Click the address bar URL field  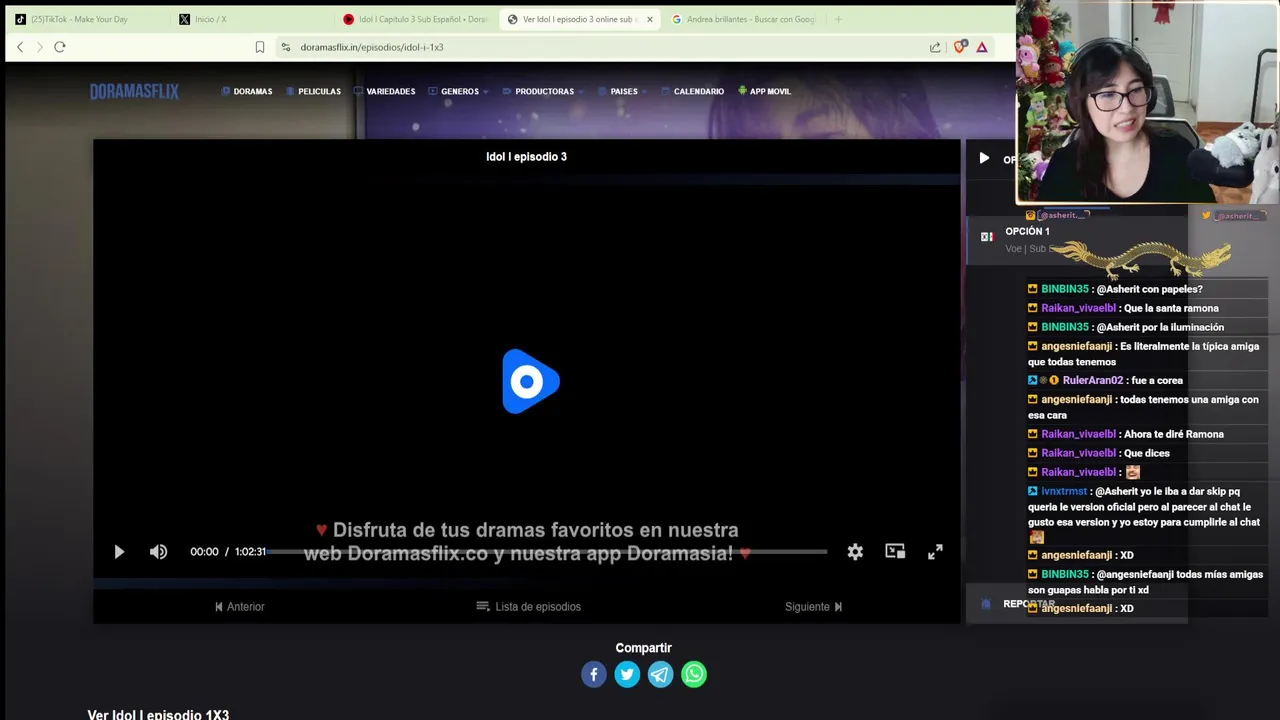[x=600, y=47]
